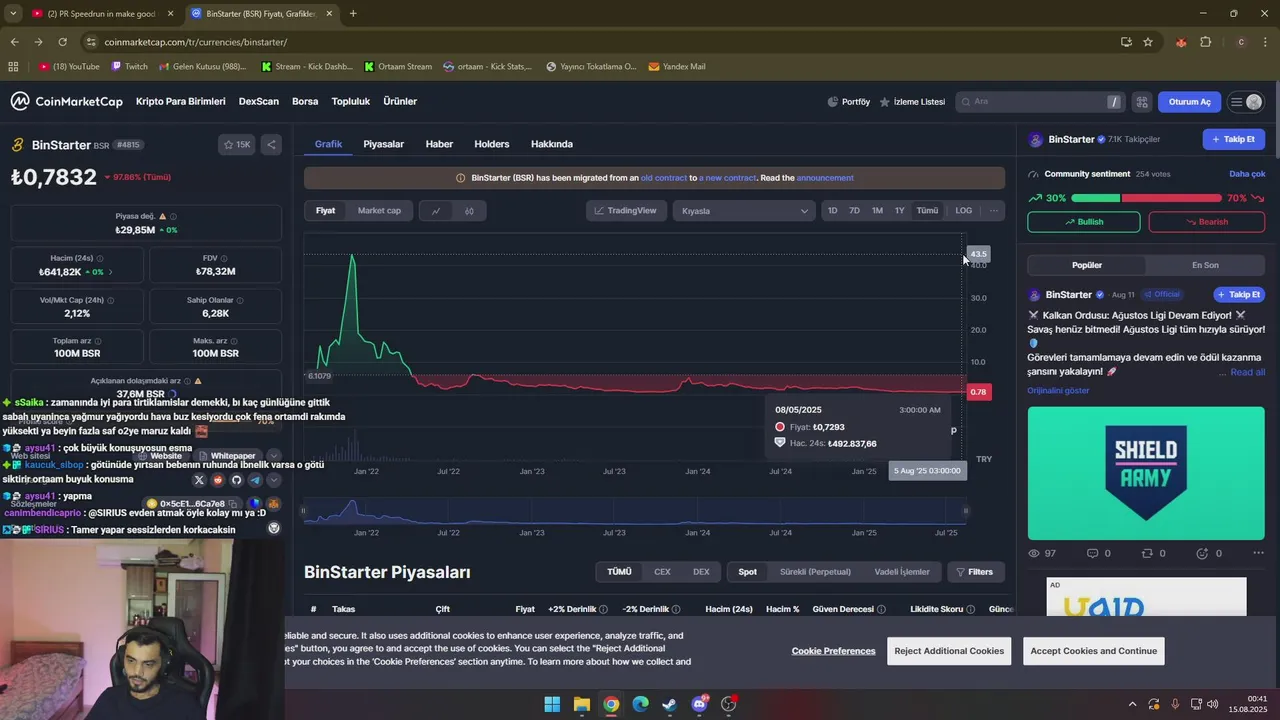Select Fiyat chart toggle
Screen dimensions: 1280x720
click(326, 211)
